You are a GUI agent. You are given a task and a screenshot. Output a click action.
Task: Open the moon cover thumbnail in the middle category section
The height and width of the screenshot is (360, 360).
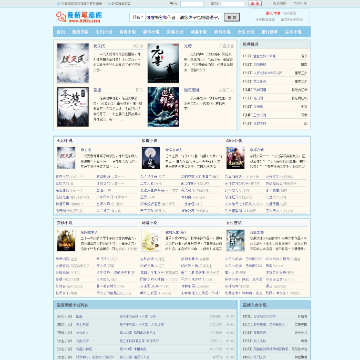(151, 158)
